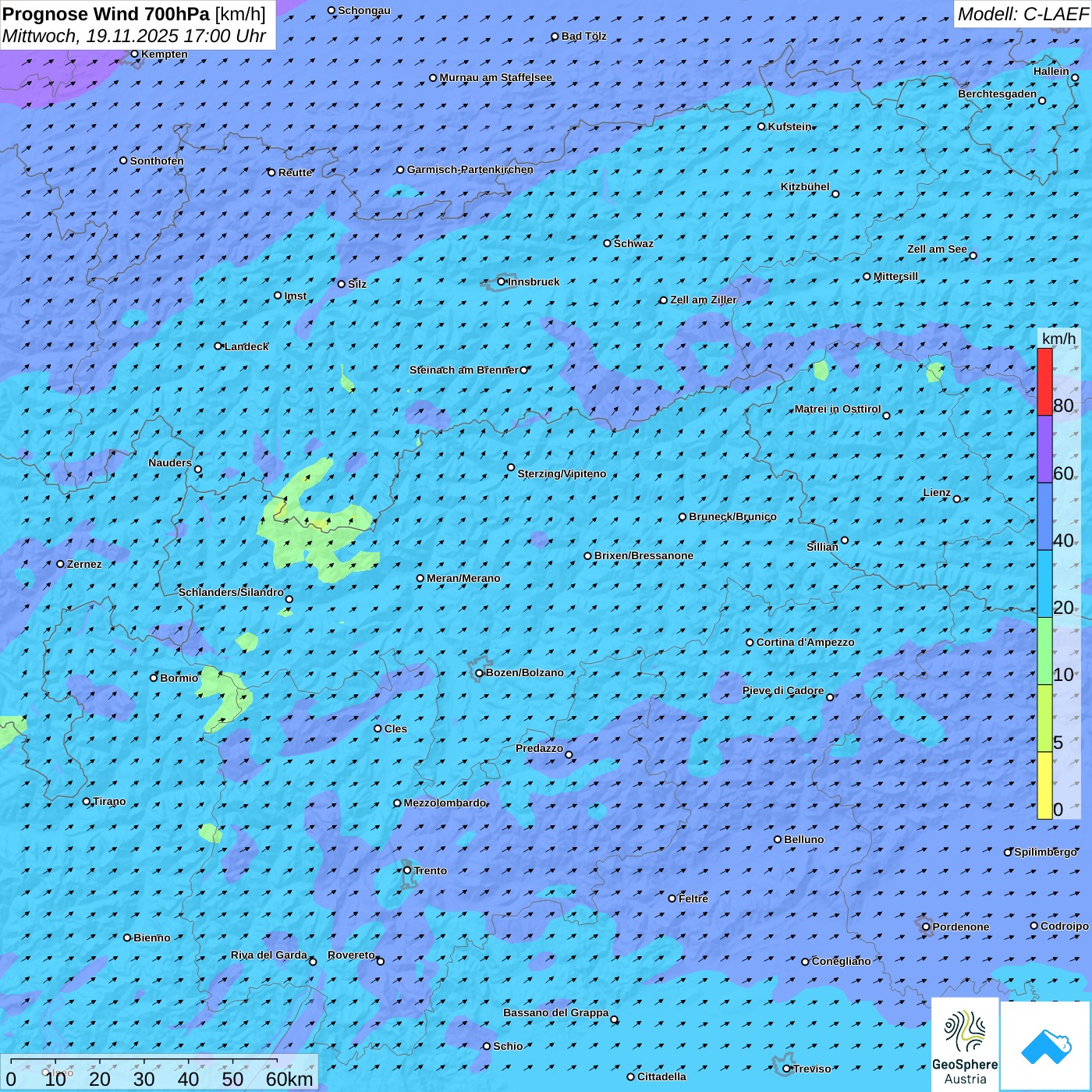Image resolution: width=1092 pixels, height=1092 pixels.
Task: Select the purple 60–80 km/h legend segment
Action: [x=1044, y=449]
